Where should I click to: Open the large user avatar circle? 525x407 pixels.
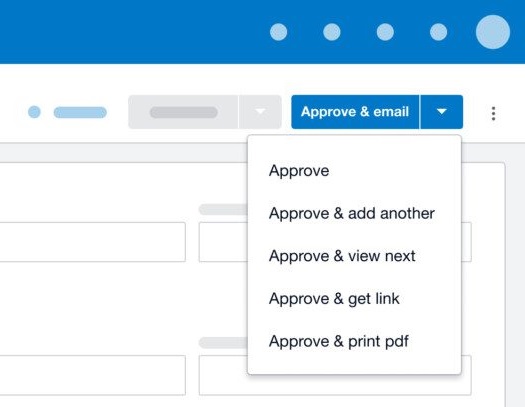coord(493,32)
